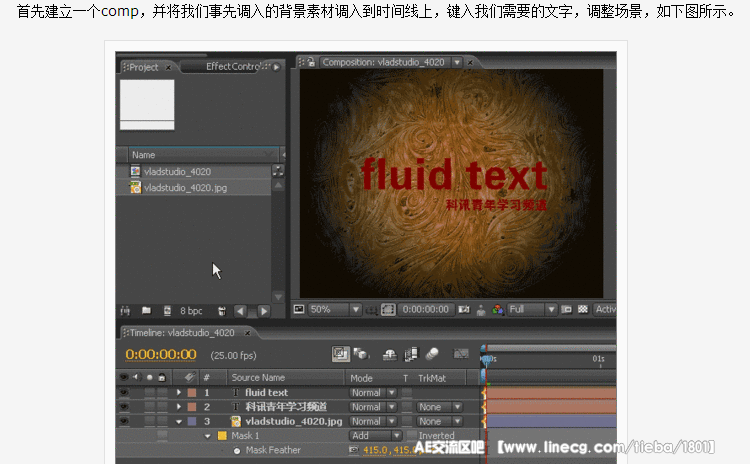Click the draft 3D cubes icon
Image resolution: width=750 pixels, height=464 pixels.
[361, 354]
